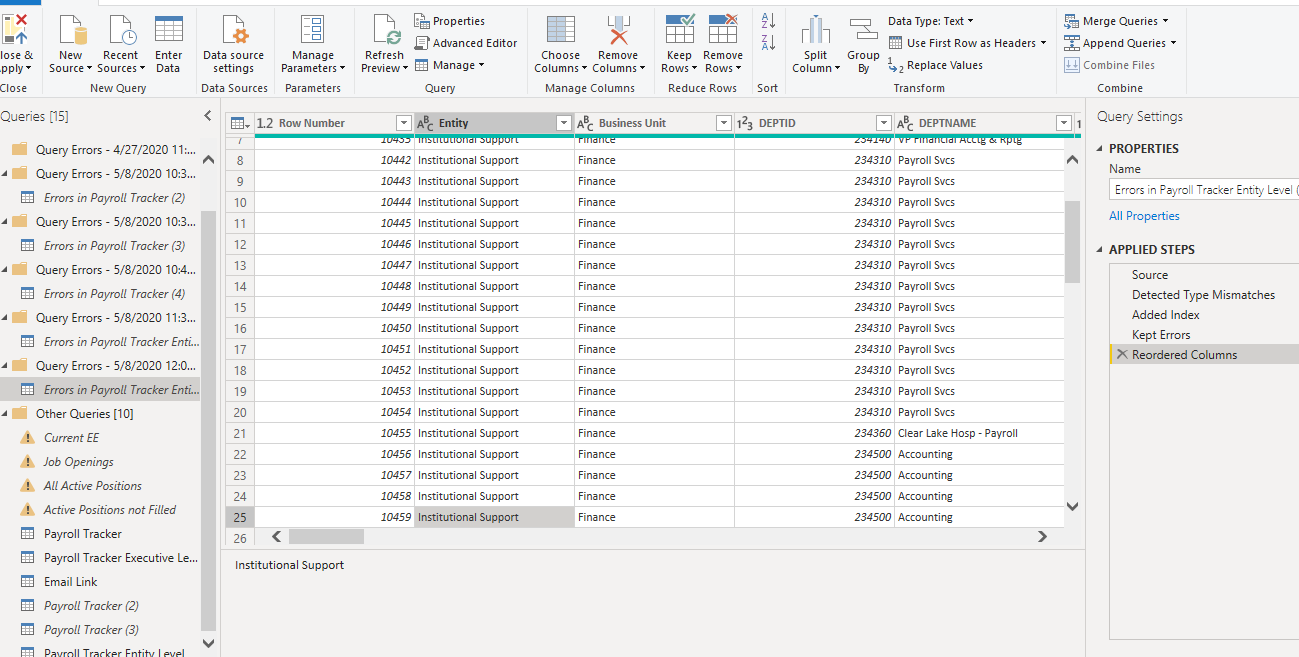Select the Email Link query

(70, 582)
